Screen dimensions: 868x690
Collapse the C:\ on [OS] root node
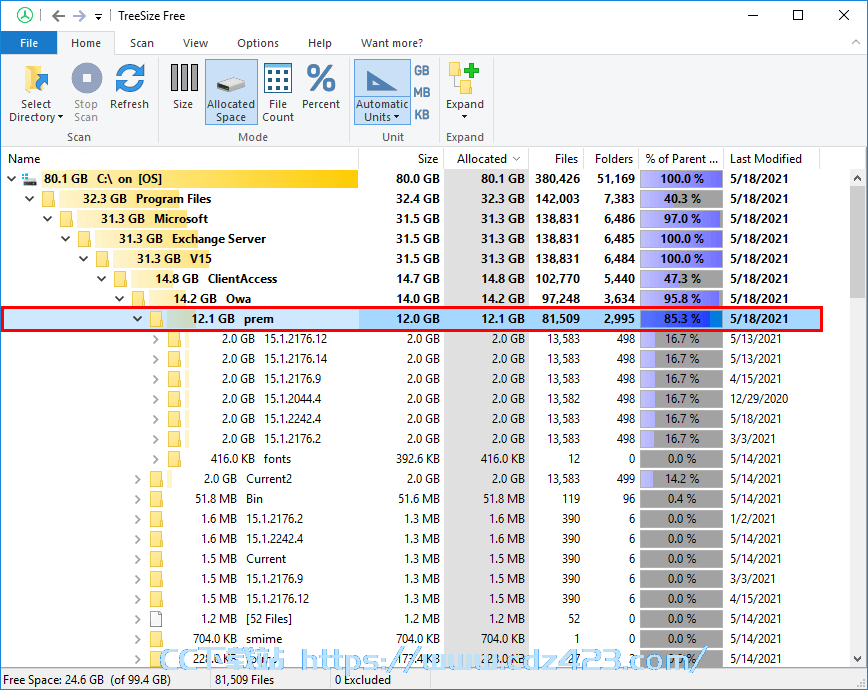coord(12,179)
